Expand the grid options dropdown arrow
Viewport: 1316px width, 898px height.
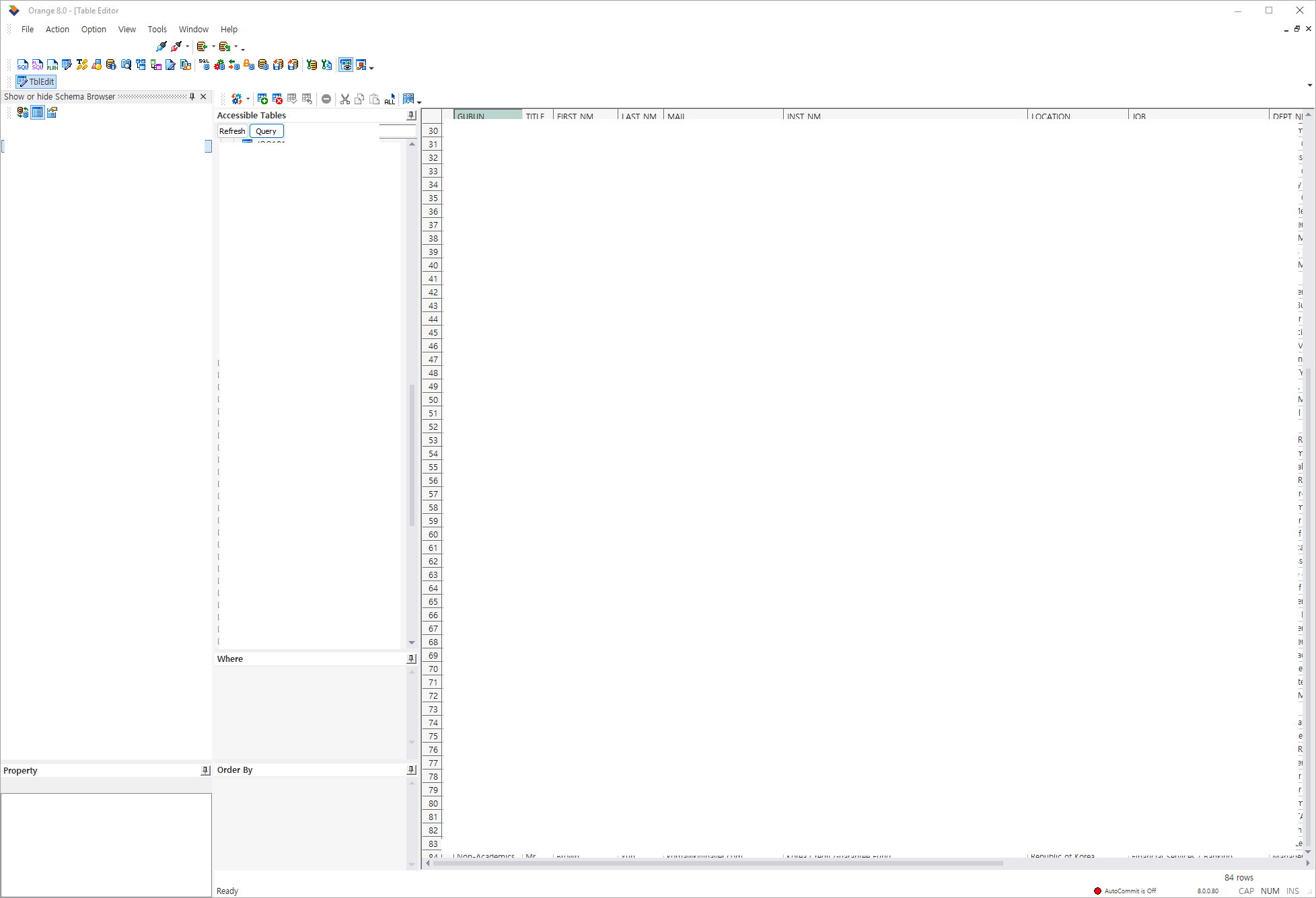point(419,102)
